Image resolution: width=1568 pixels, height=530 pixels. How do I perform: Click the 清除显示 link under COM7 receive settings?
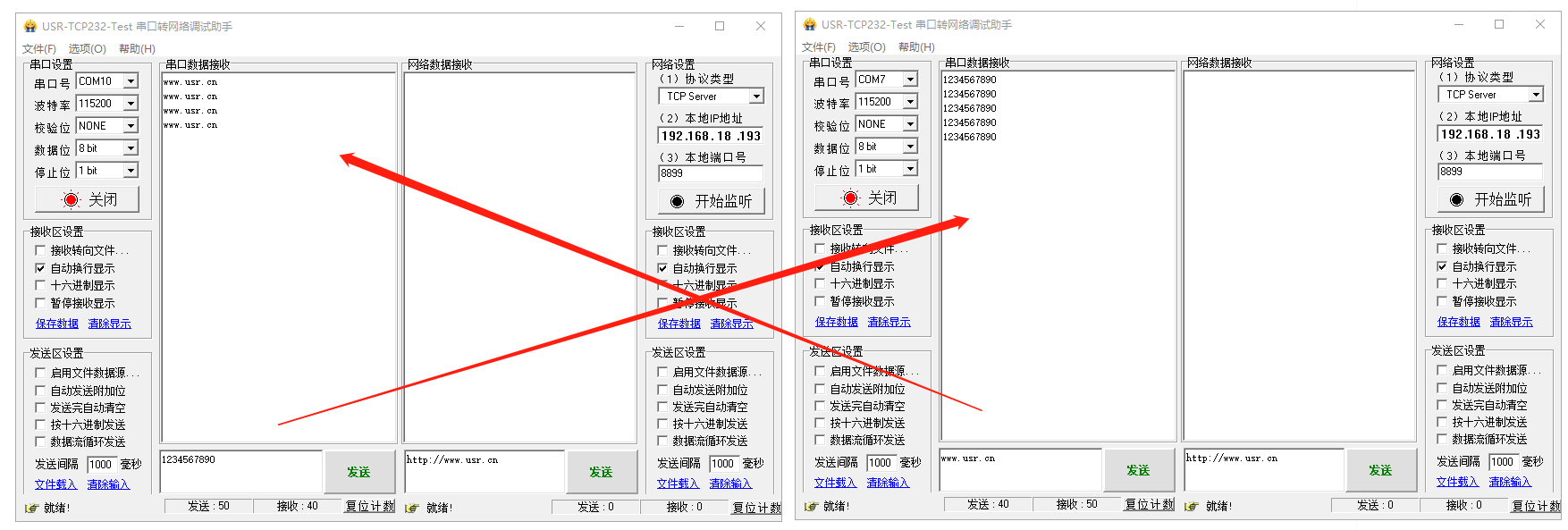coord(889,322)
